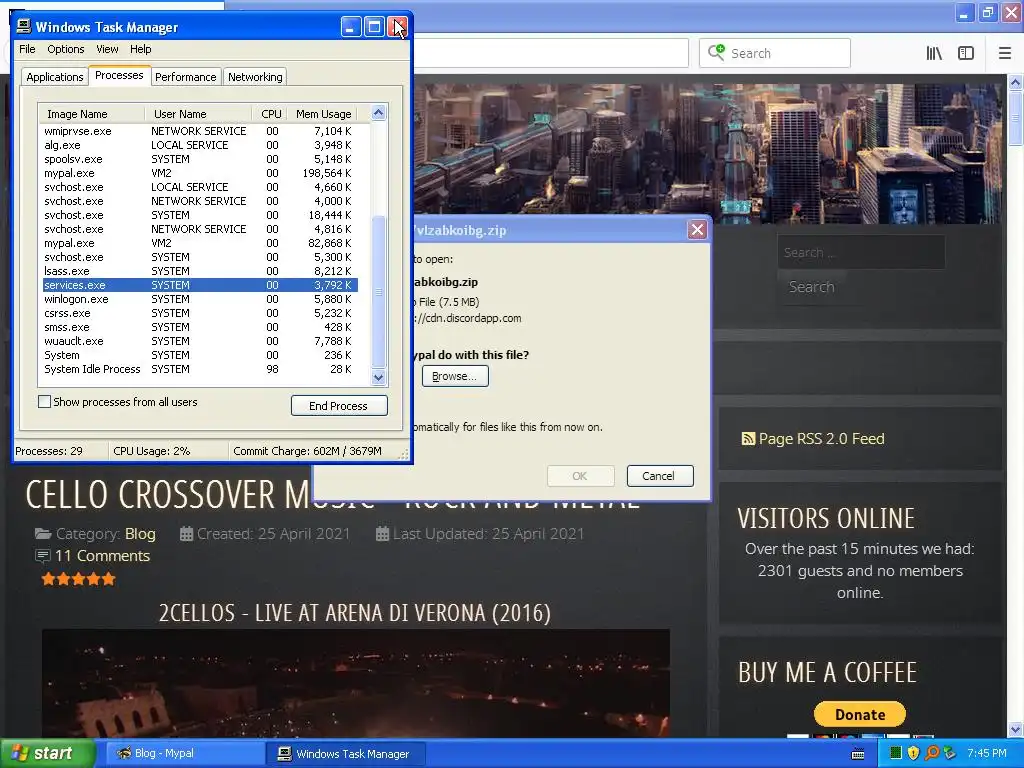Click process list scroll down arrow

[x=379, y=377]
